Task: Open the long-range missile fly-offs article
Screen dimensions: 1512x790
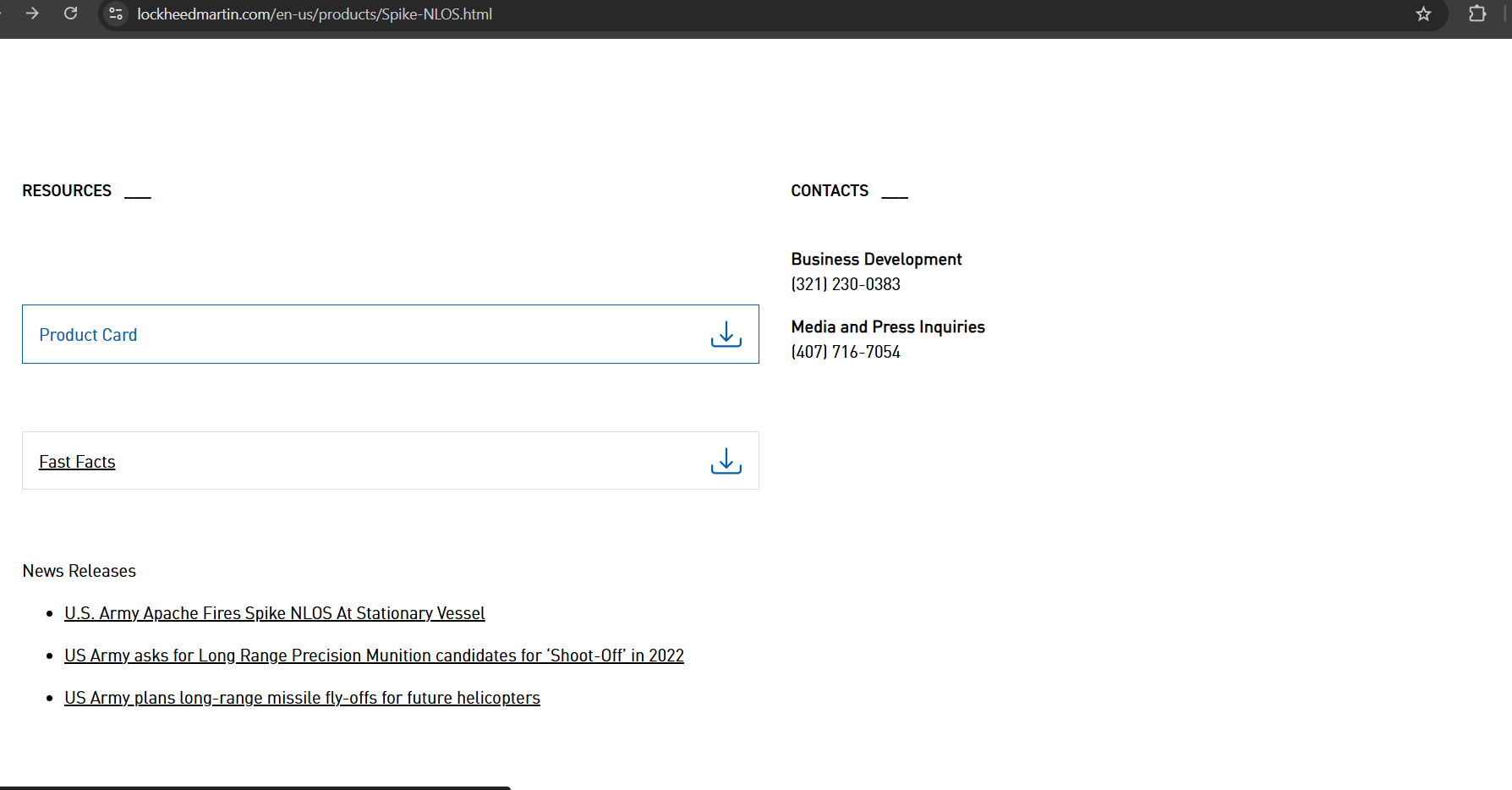Action: (x=302, y=698)
